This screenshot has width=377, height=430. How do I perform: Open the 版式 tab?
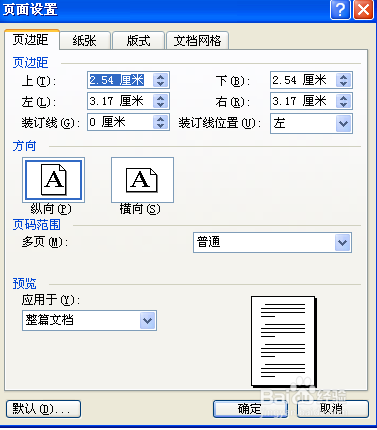[x=138, y=41]
